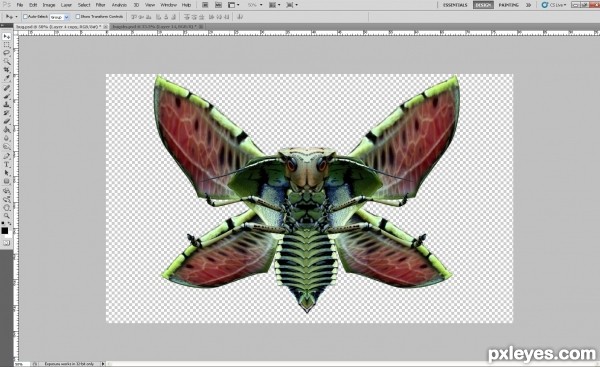
Task: Select the Dodge tool
Action: click(7, 147)
